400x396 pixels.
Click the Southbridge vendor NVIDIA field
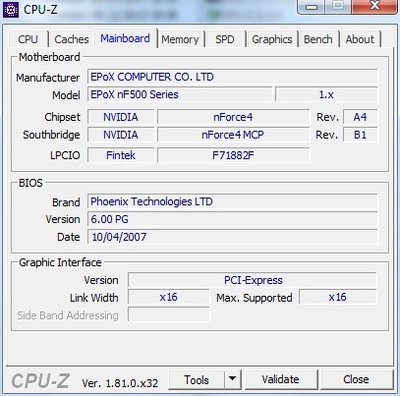coord(121,135)
